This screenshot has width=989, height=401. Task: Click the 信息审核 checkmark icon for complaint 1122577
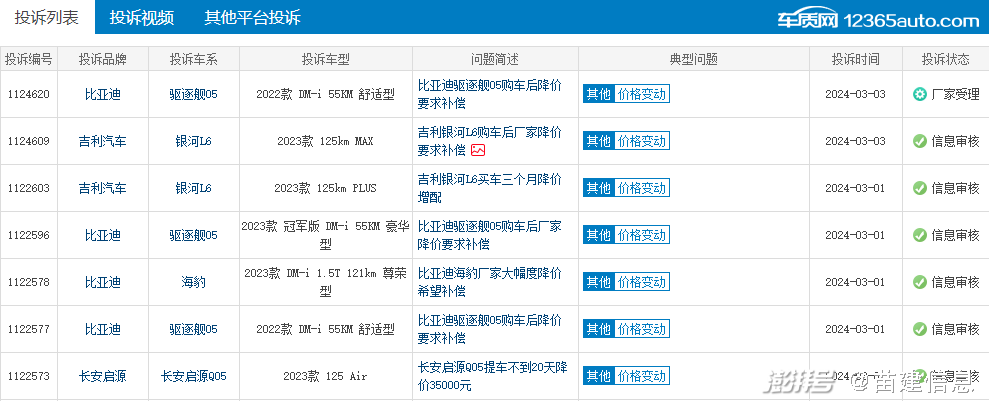coord(919,329)
